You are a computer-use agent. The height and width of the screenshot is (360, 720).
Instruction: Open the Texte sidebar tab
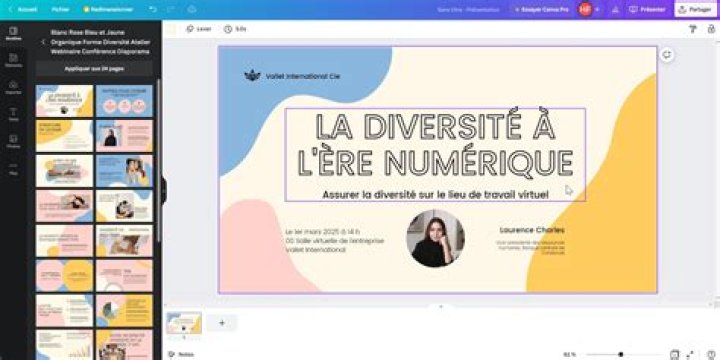click(13, 114)
